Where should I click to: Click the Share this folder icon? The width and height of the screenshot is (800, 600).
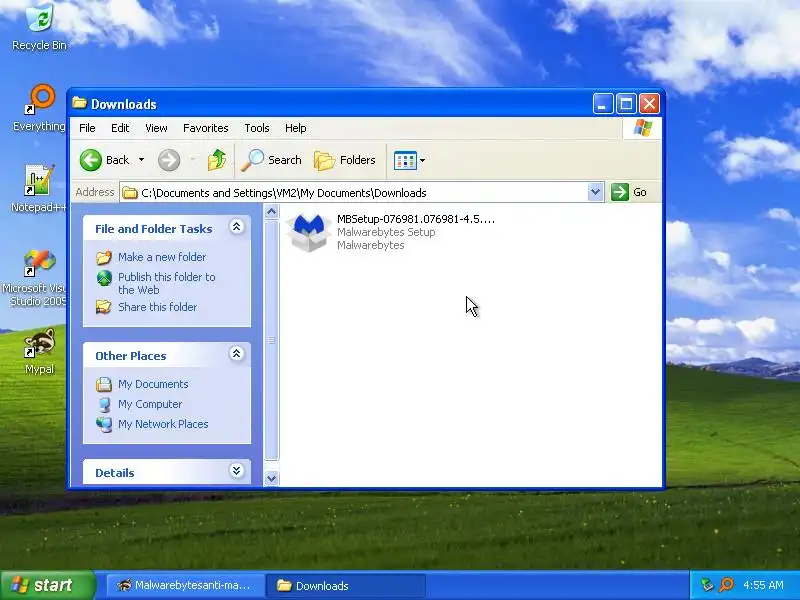point(104,307)
